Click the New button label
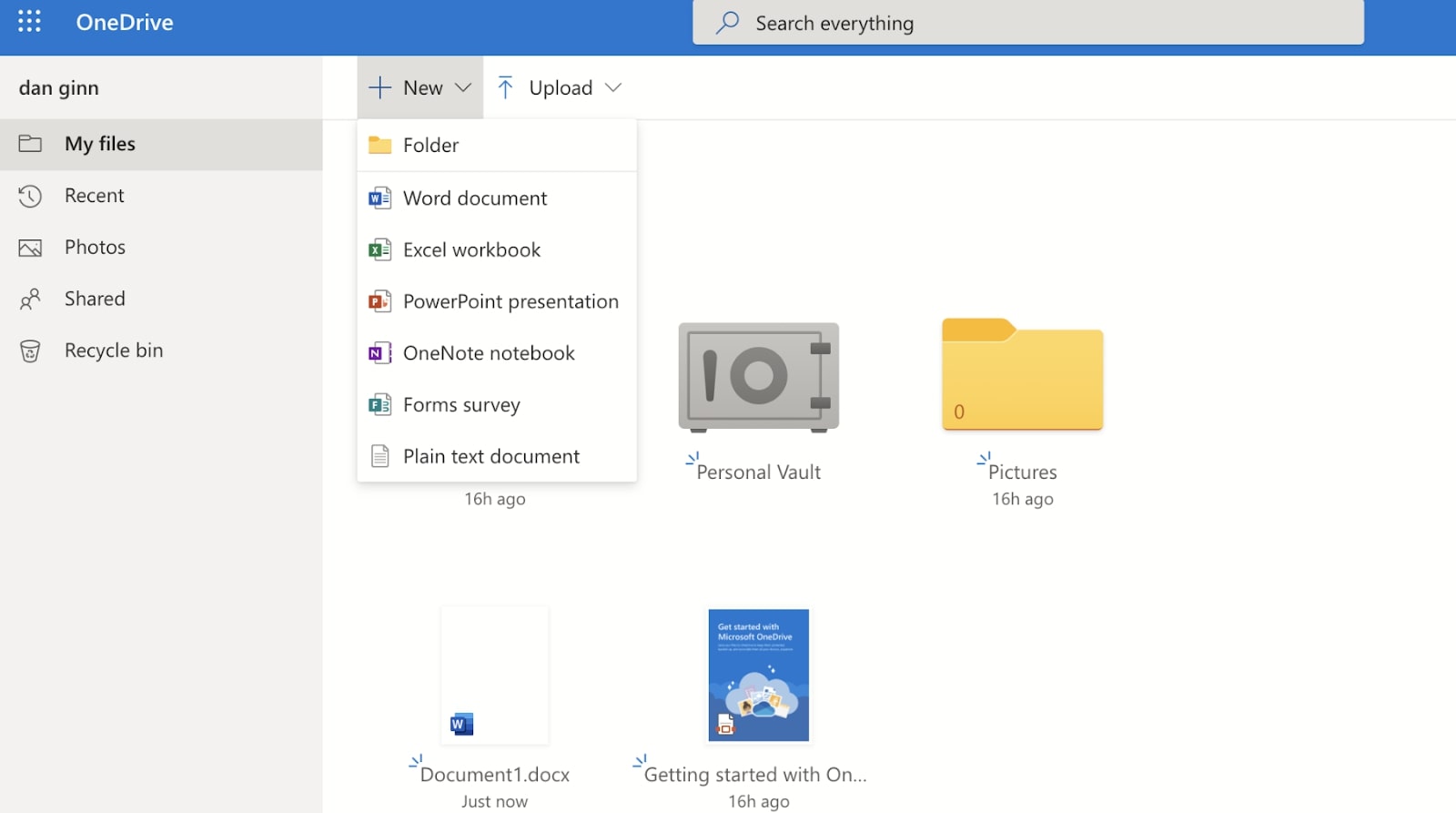 423,87
